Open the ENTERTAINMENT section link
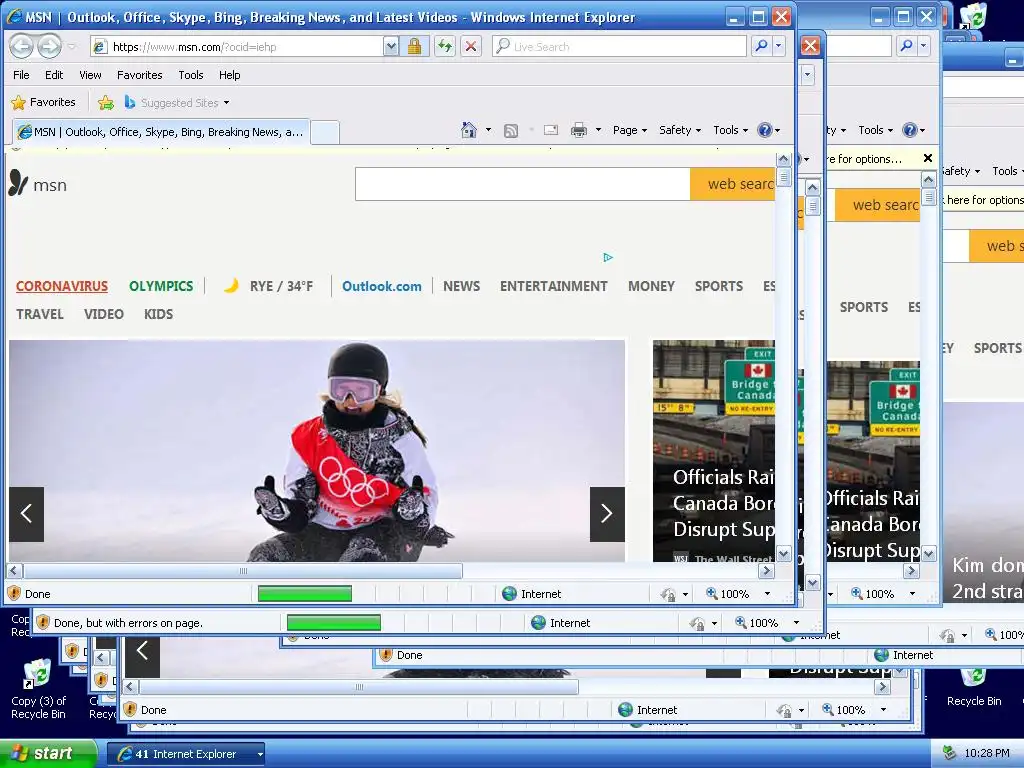Screen dimensions: 1024x768 554,286
